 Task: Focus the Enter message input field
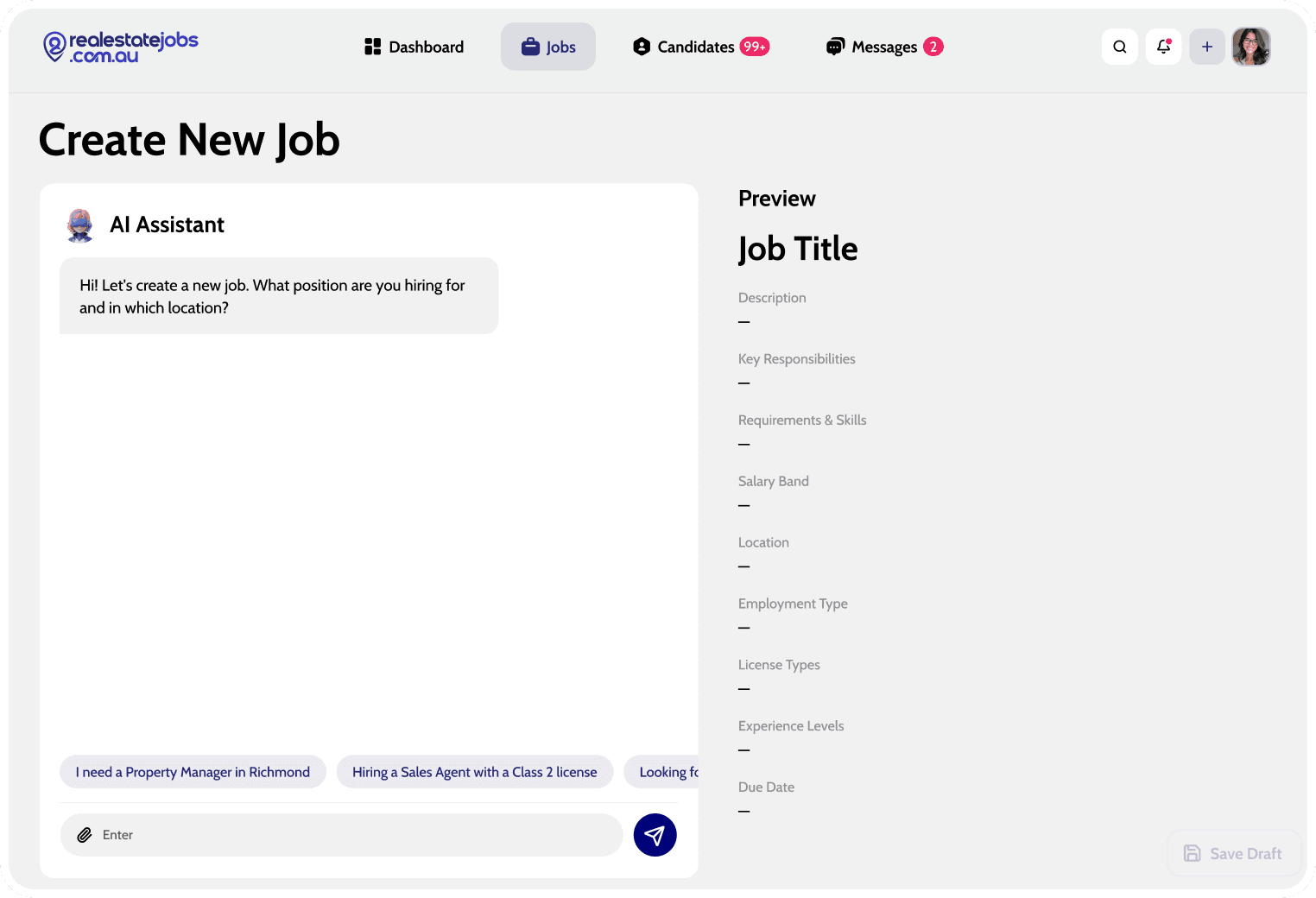point(341,835)
